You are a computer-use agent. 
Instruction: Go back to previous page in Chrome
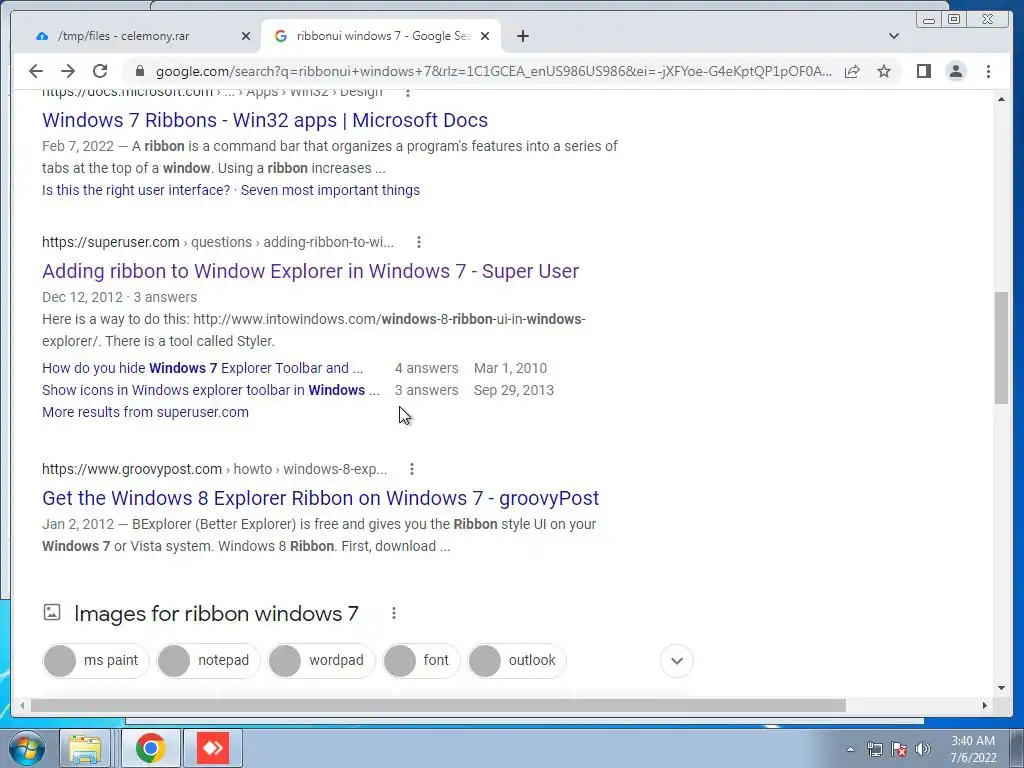[x=36, y=71]
